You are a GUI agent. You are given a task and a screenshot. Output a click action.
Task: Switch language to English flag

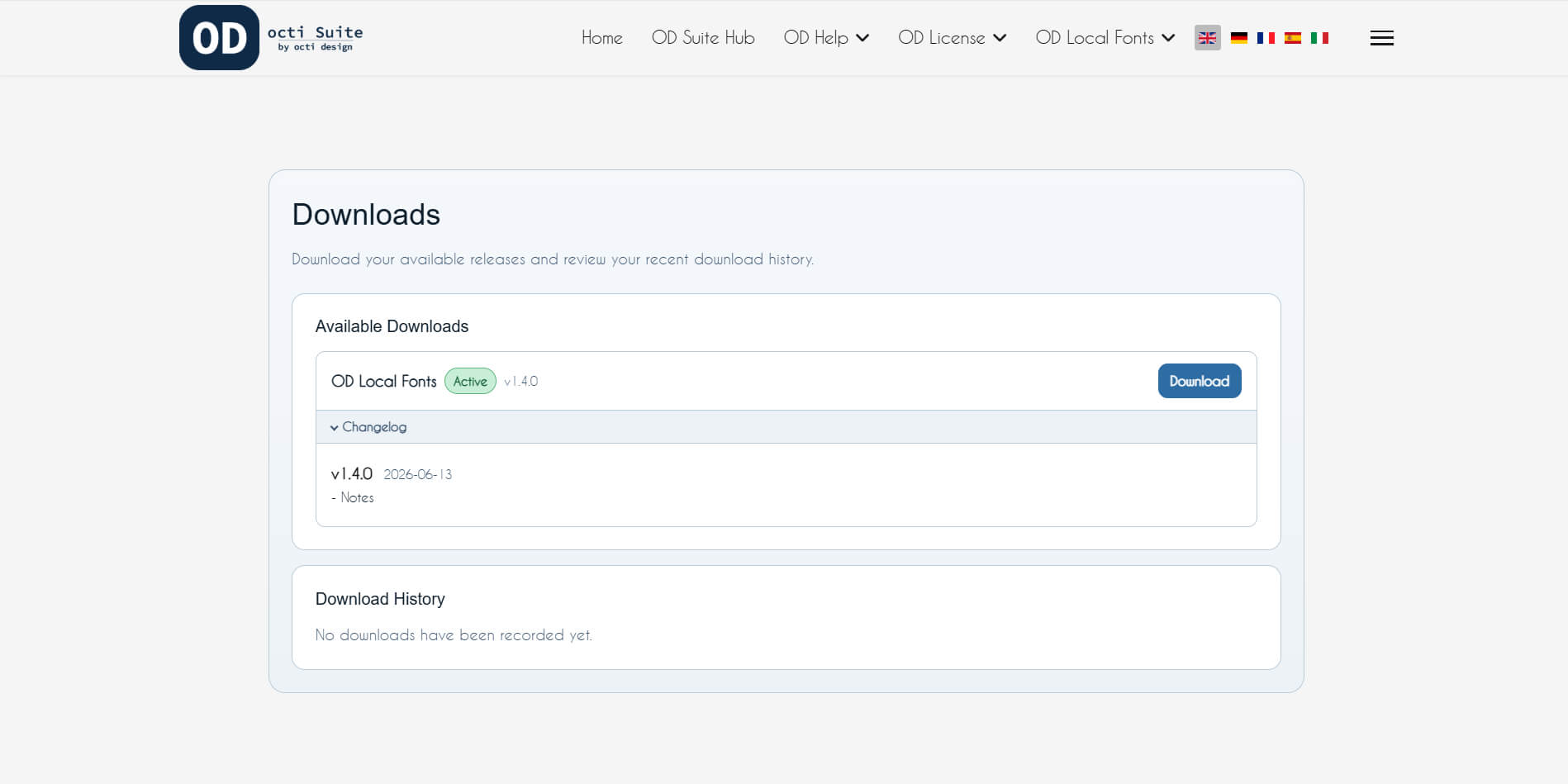point(1207,38)
